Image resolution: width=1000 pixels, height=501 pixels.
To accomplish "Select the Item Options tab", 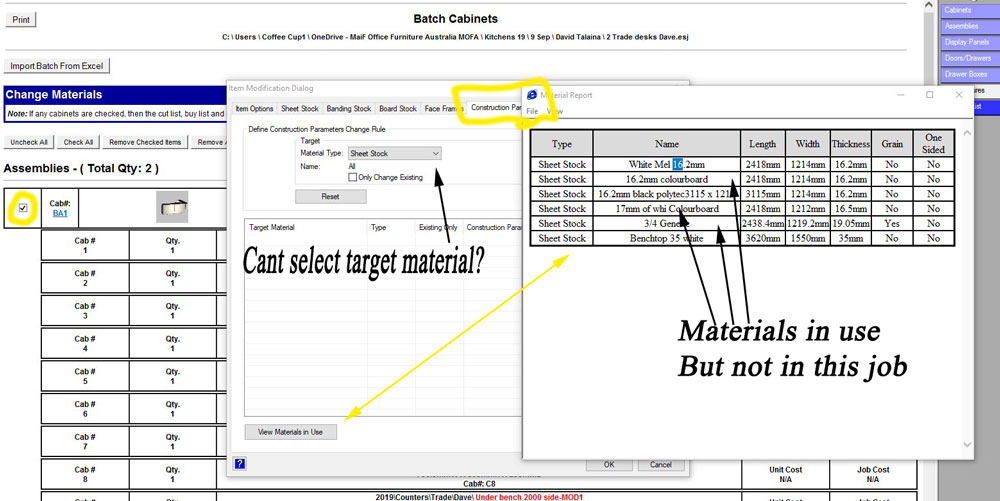I will click(254, 108).
